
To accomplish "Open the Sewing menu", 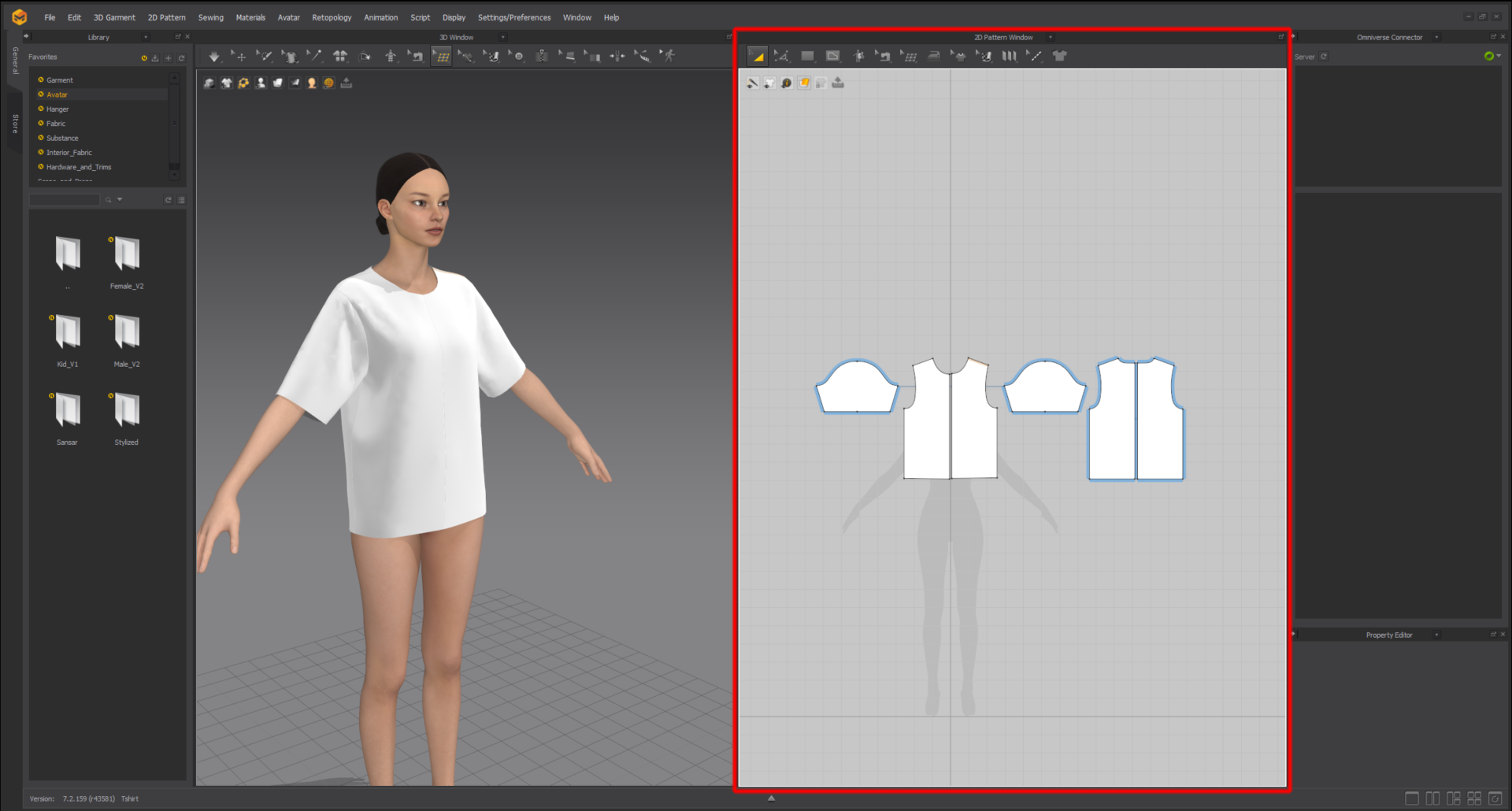I will tap(210, 17).
